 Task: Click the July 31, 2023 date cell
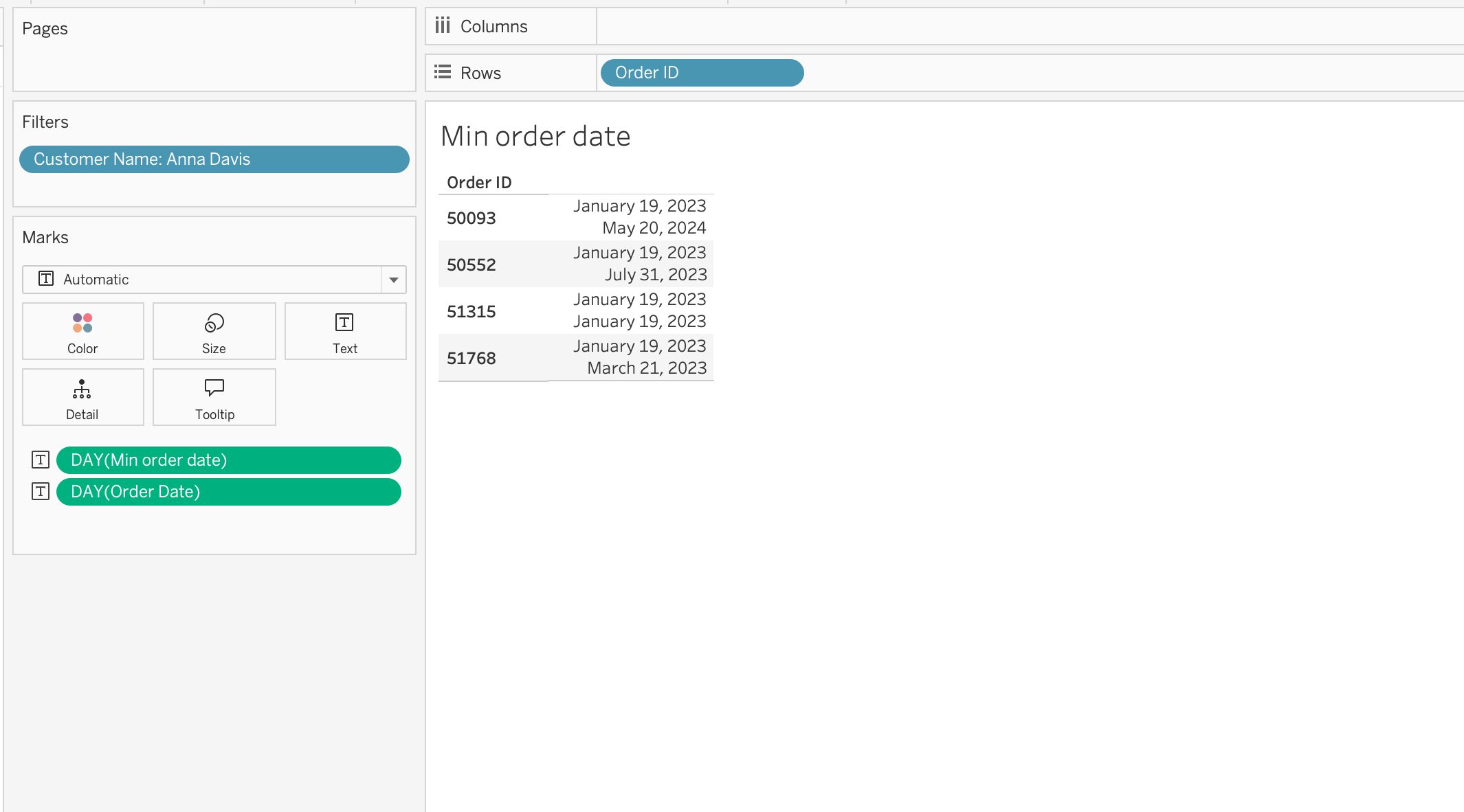655,275
